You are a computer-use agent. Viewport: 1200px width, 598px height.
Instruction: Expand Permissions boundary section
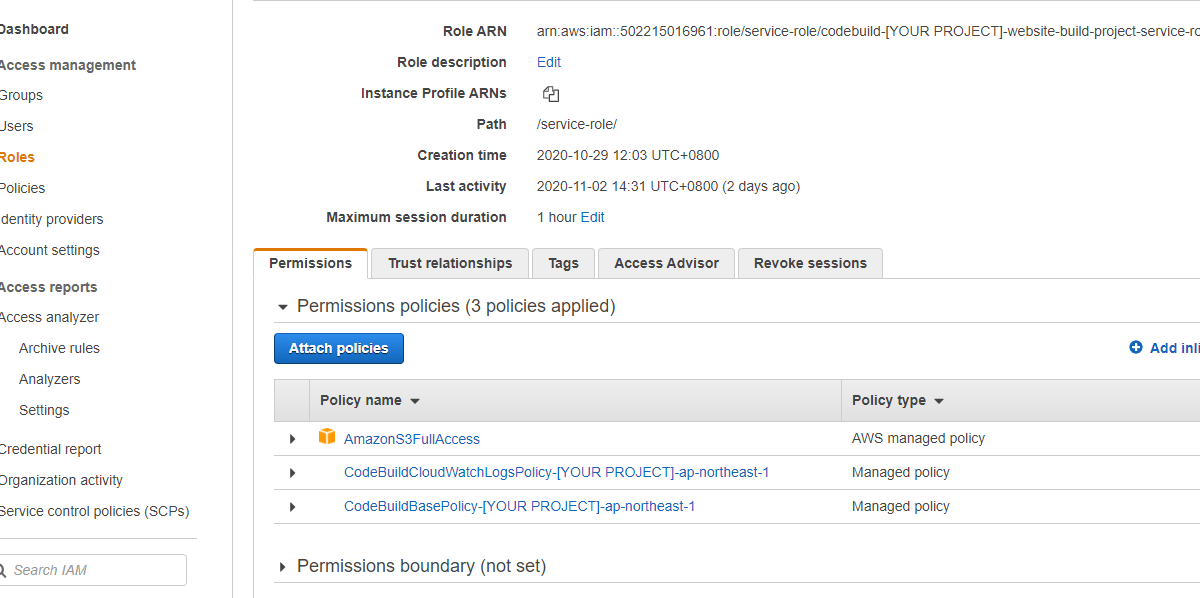[x=283, y=566]
